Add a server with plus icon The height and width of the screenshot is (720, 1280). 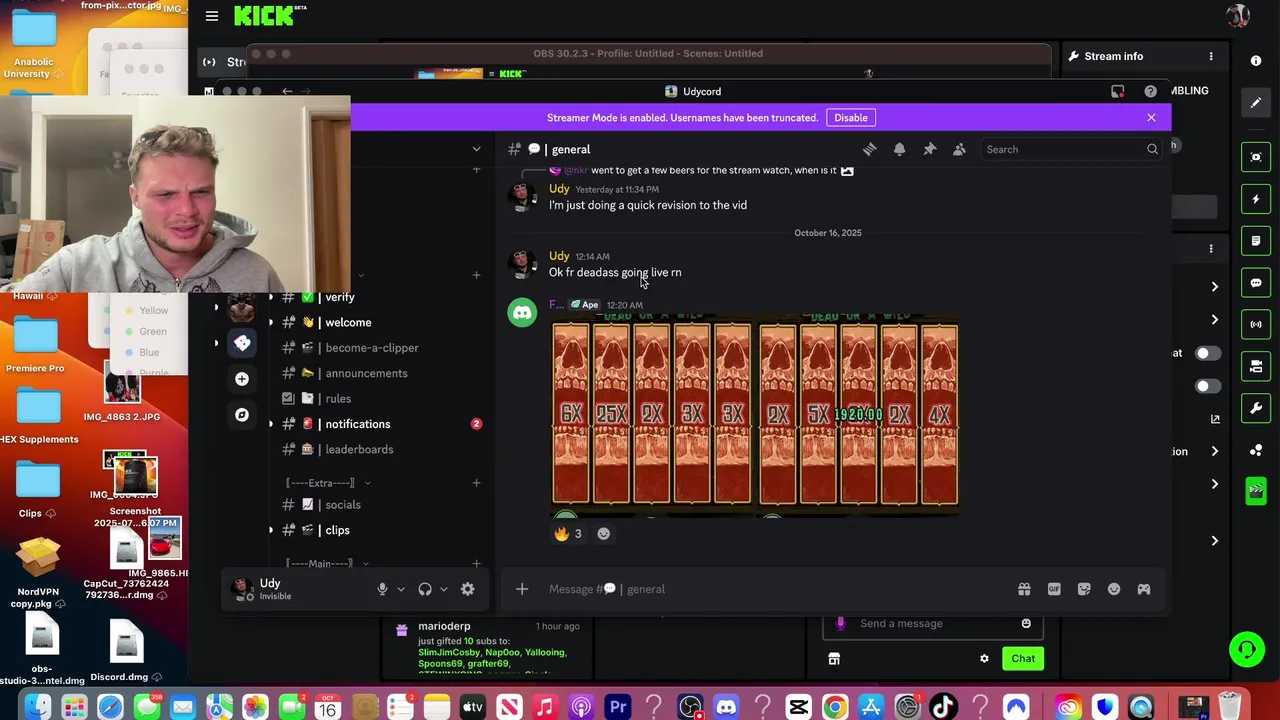pyautogui.click(x=242, y=379)
